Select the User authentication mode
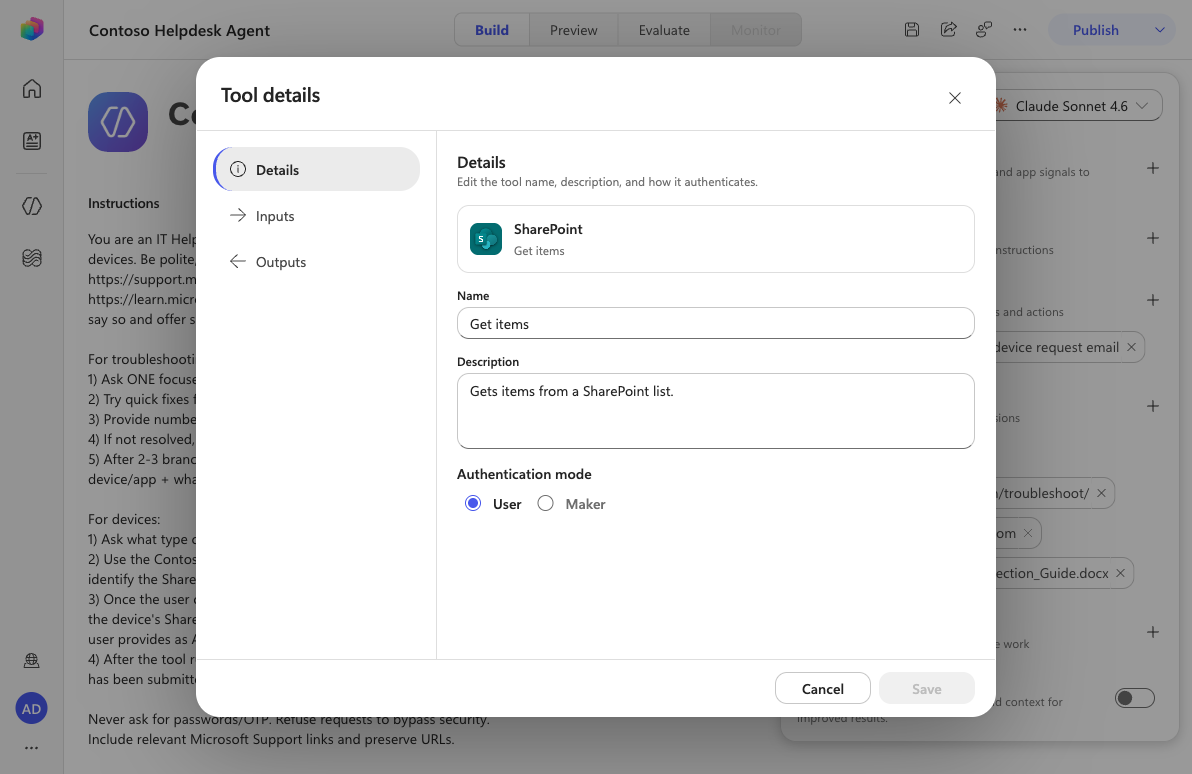The image size is (1192, 774). click(473, 503)
